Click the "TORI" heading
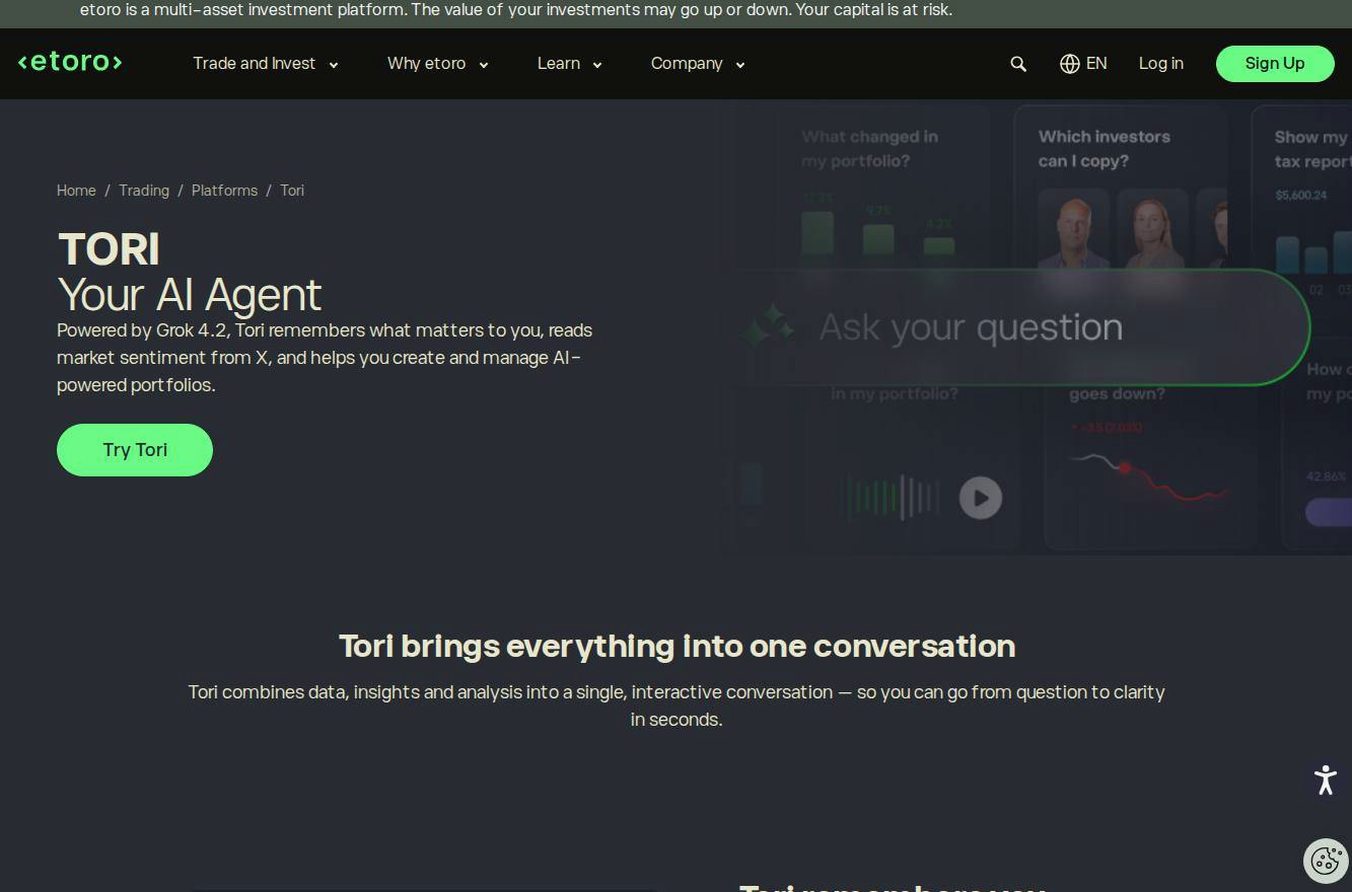The image size is (1352, 892). point(109,249)
